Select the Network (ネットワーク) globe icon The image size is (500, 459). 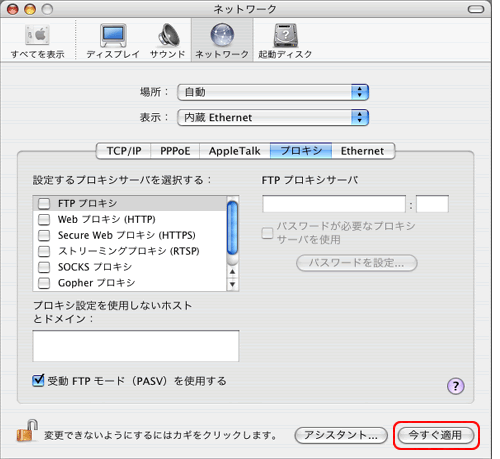click(222, 35)
